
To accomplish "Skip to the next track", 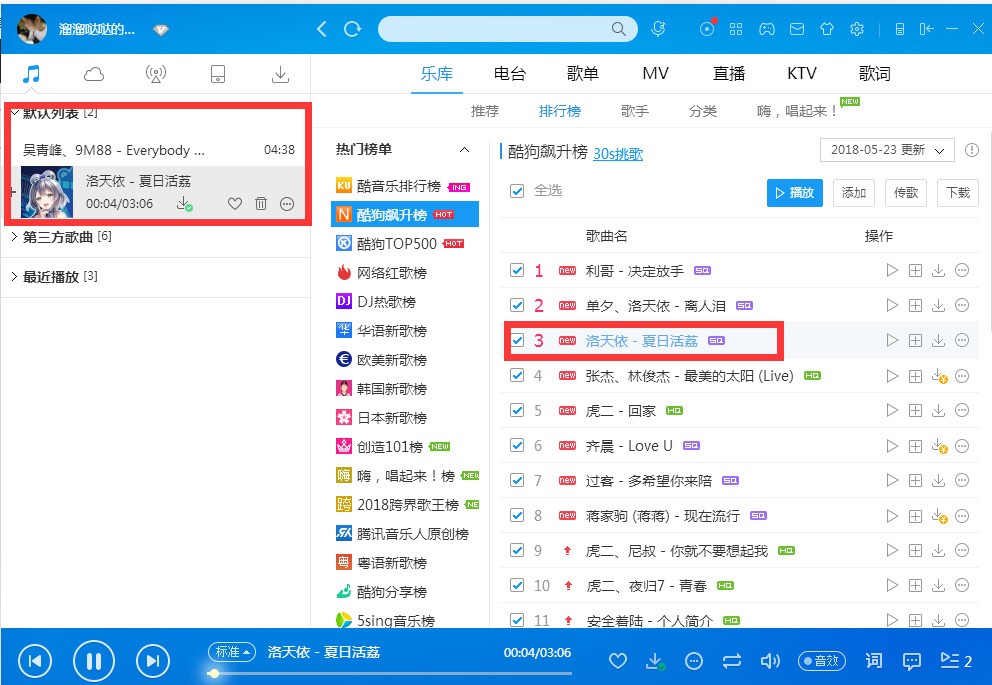I will tap(152, 660).
